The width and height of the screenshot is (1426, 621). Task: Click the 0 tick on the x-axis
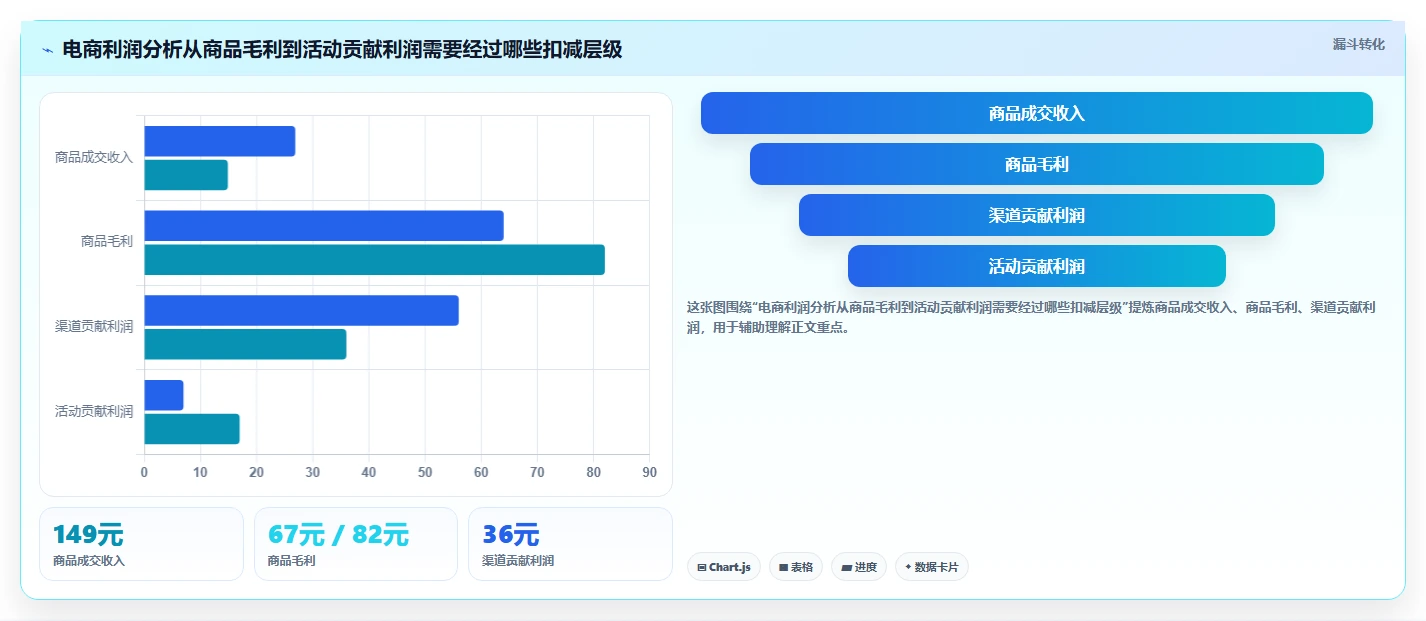pos(144,472)
